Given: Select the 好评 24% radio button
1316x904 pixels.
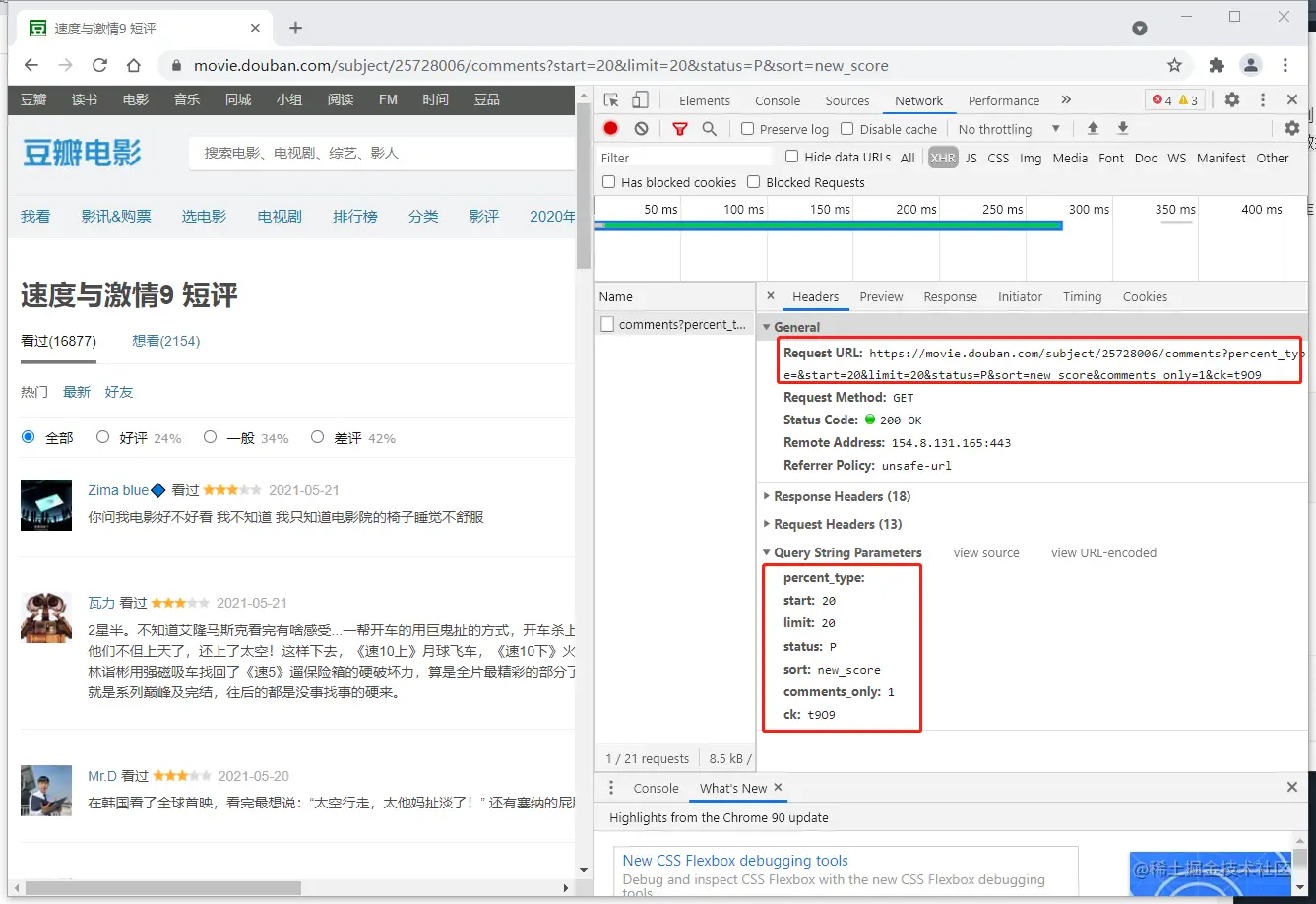Looking at the screenshot, I should tap(102, 437).
